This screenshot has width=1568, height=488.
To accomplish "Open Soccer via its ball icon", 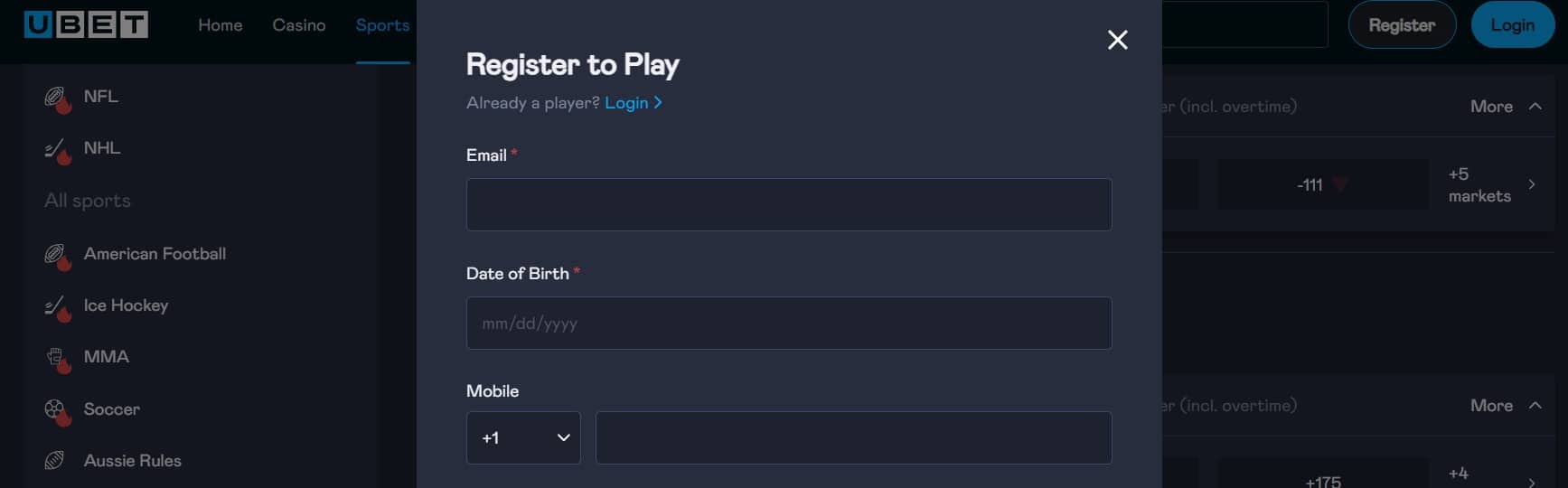I will coord(56,410).
